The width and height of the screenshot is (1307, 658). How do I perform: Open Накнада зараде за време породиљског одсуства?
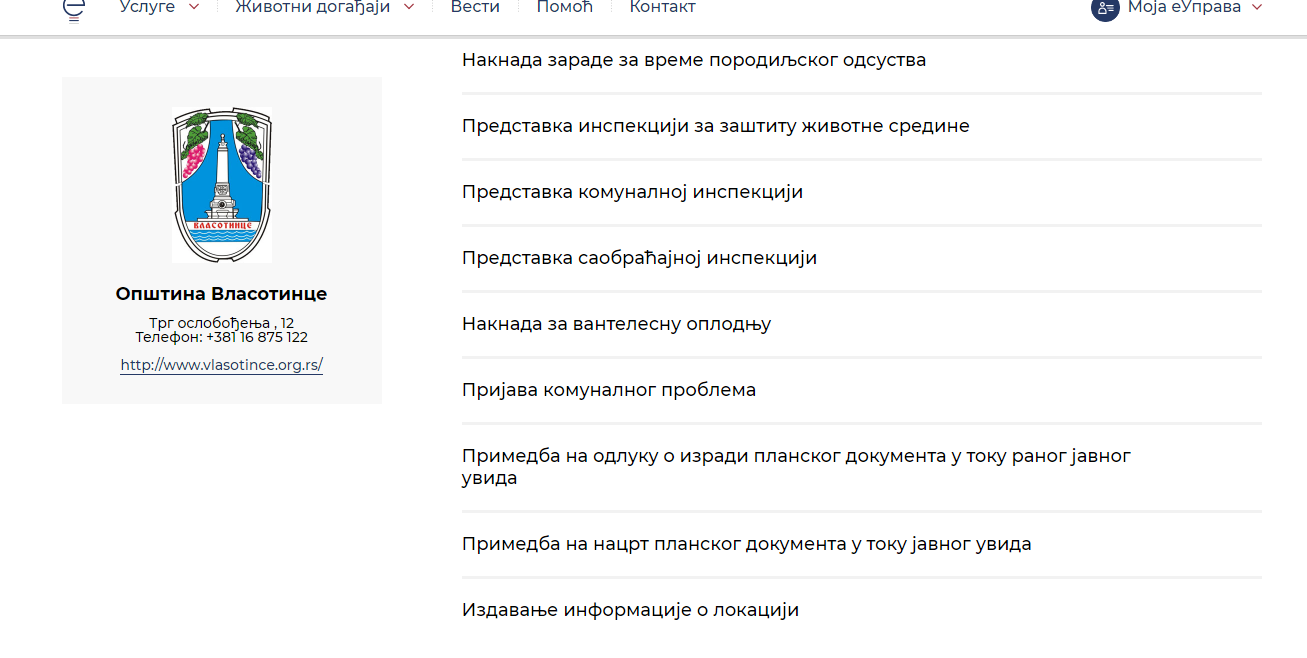(x=694, y=60)
